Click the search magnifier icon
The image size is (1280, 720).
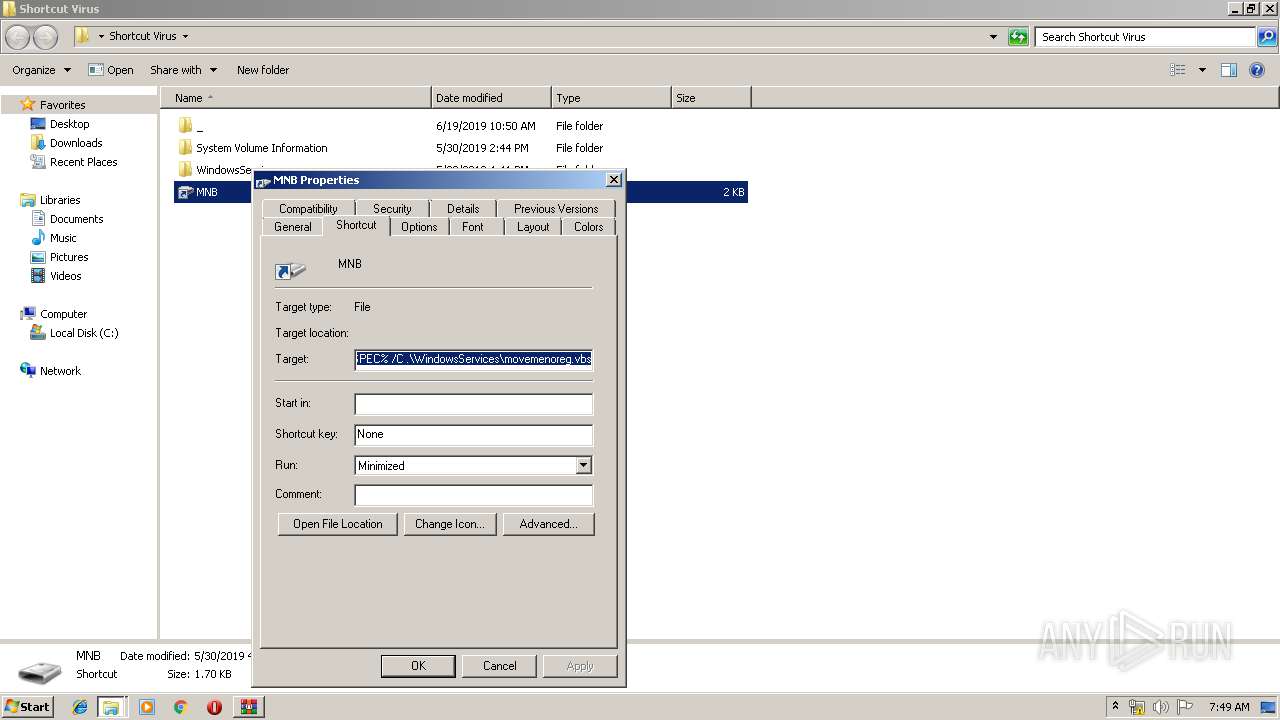pyautogui.click(x=1267, y=37)
